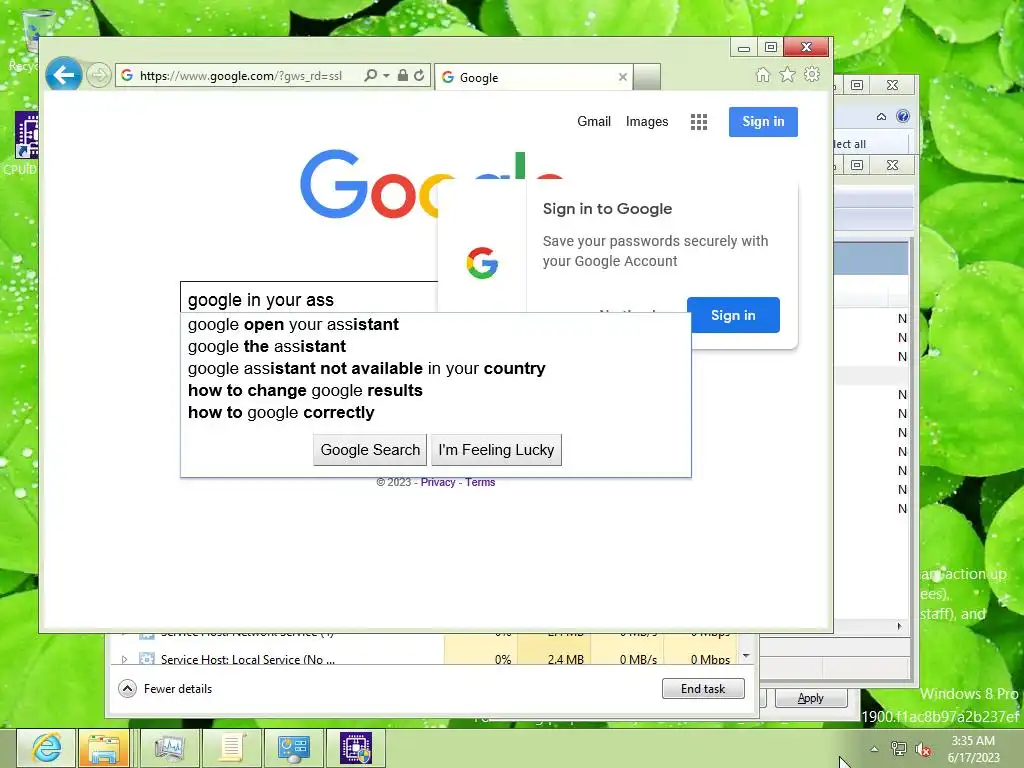This screenshot has height=768, width=1024.
Task: Open the Google apps grid icon
Action: (x=699, y=122)
